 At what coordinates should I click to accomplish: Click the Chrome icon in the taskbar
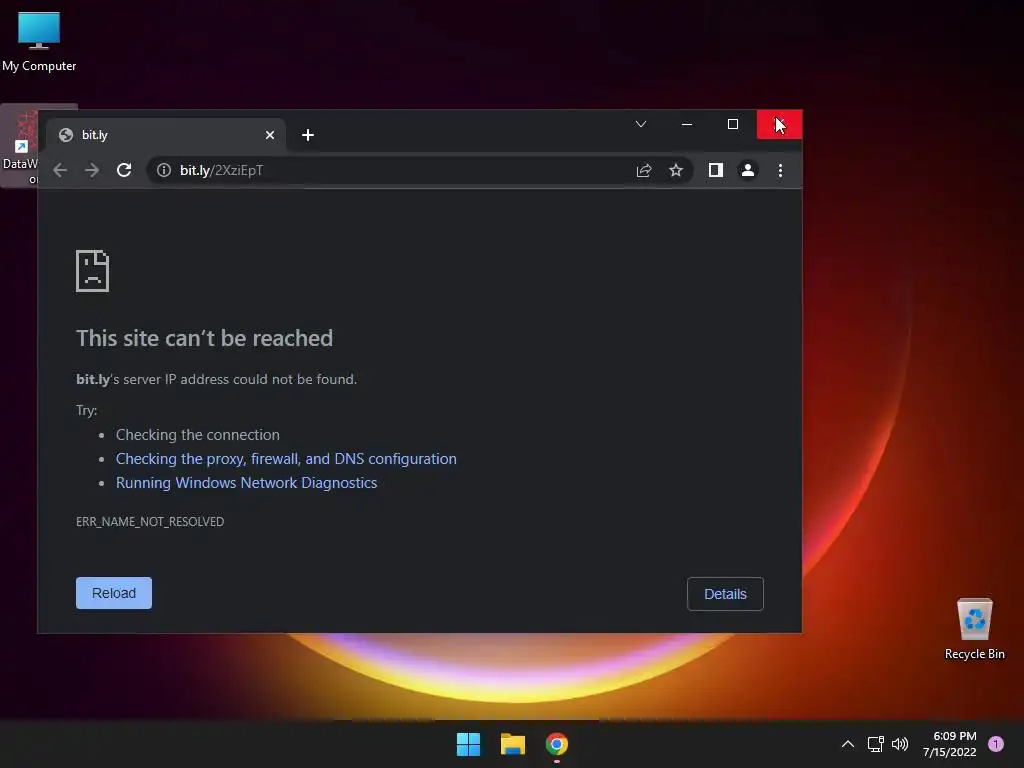coord(557,744)
